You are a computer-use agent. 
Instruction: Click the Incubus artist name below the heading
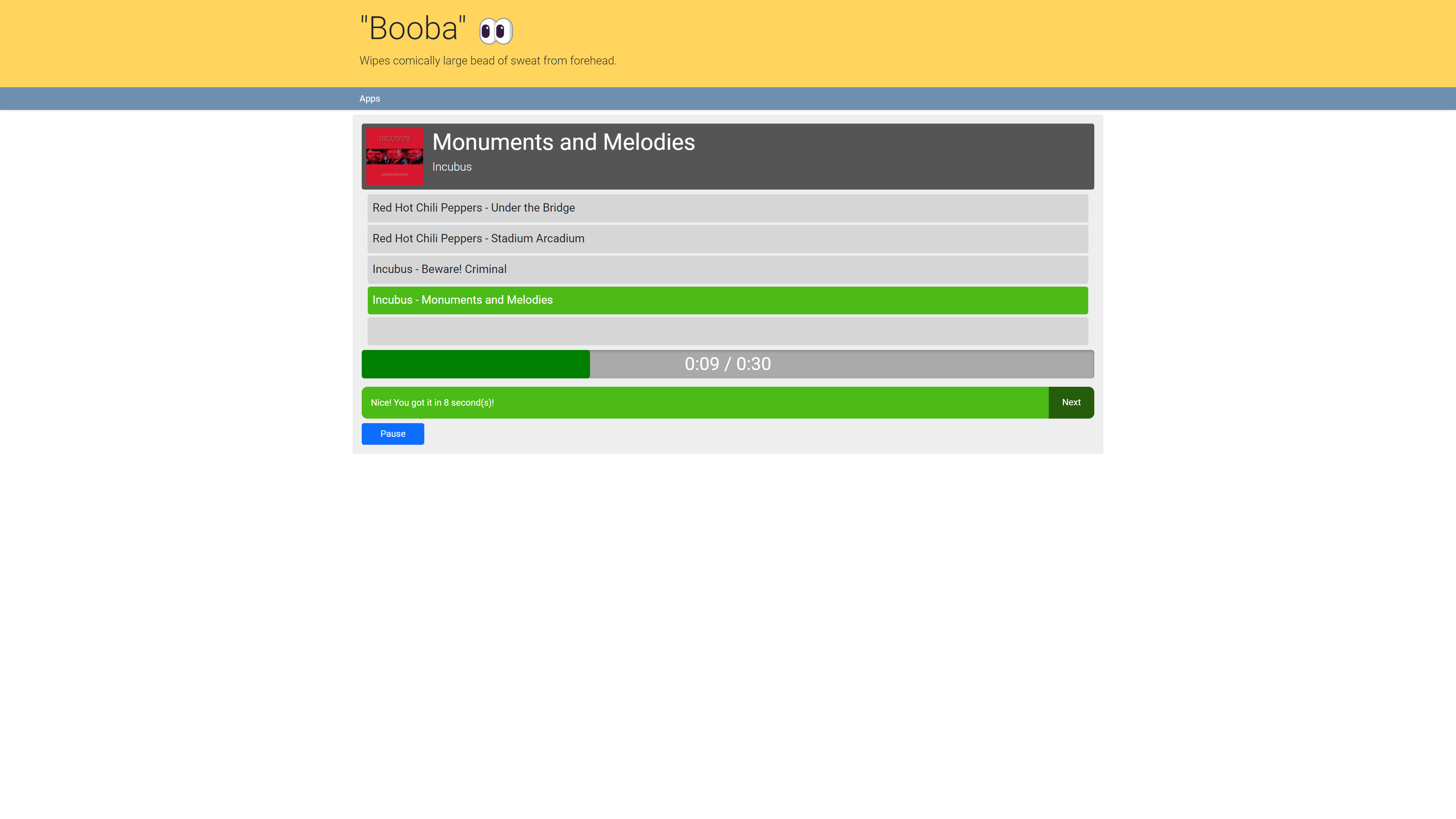[x=452, y=167]
